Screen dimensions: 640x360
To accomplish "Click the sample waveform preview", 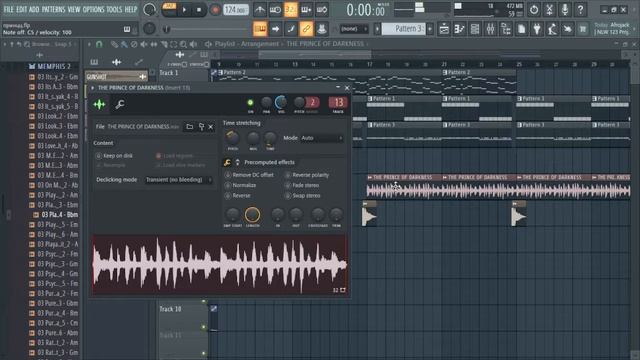I will pos(220,264).
